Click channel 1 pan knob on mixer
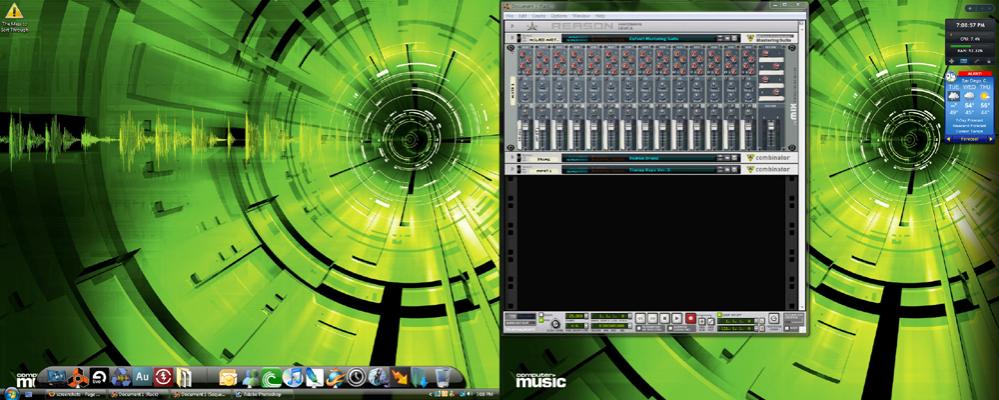This screenshot has height=400, width=999. [525, 112]
